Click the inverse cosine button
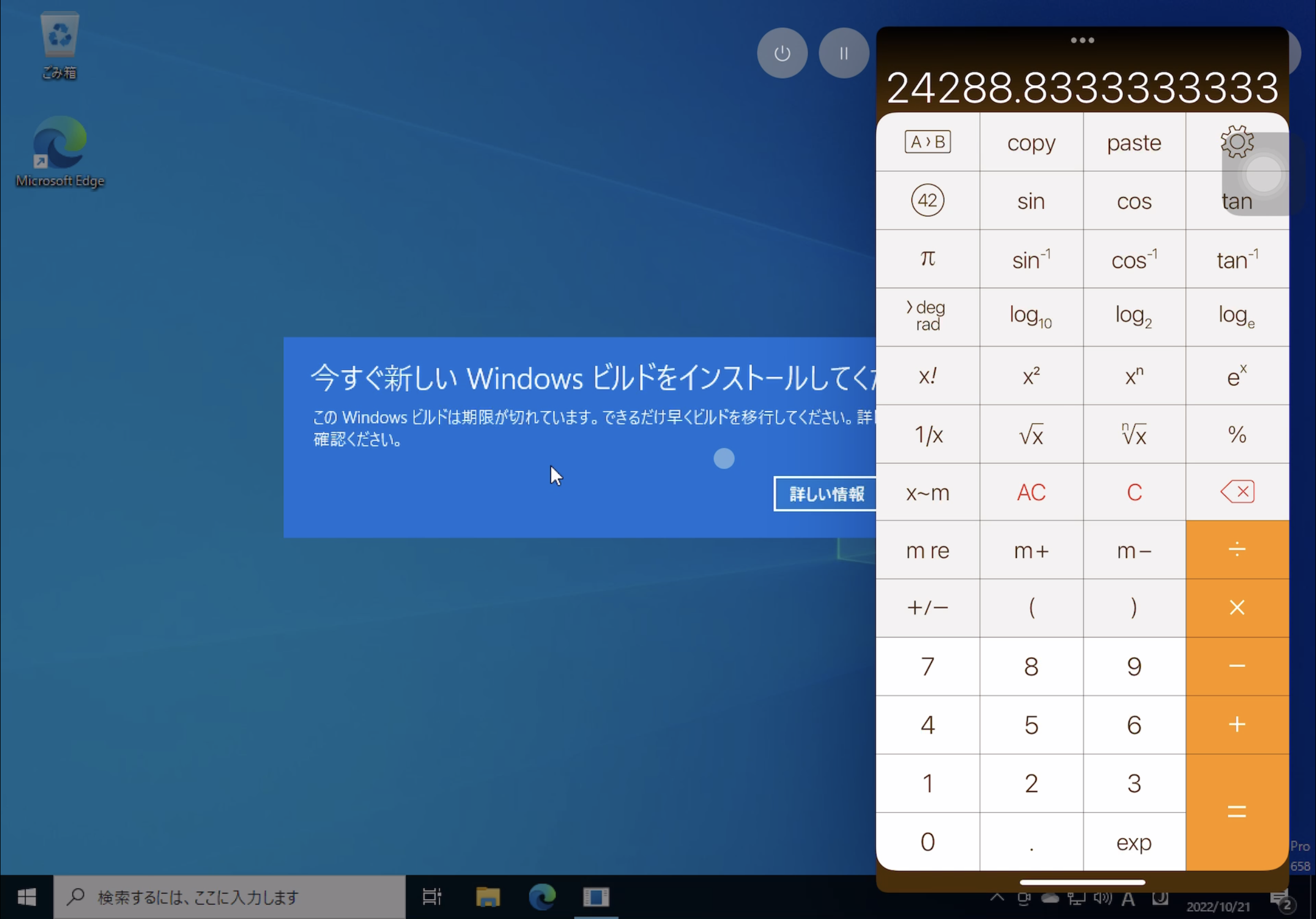This screenshot has height=919, width=1316. coord(1134,259)
